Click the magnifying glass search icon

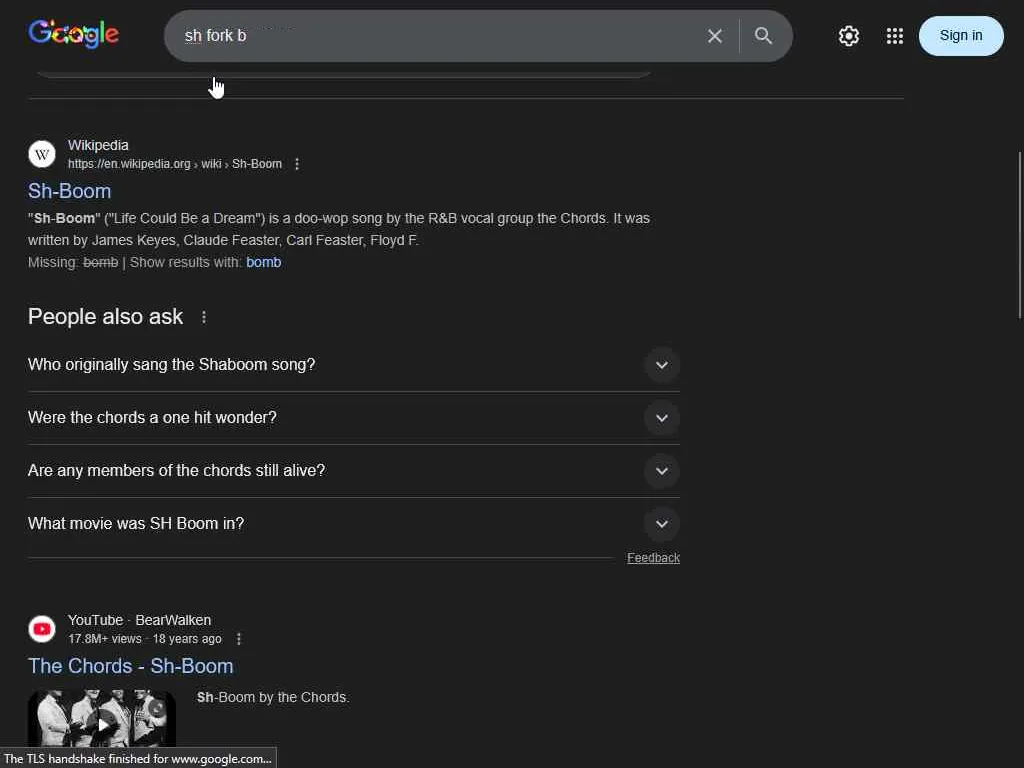point(763,36)
